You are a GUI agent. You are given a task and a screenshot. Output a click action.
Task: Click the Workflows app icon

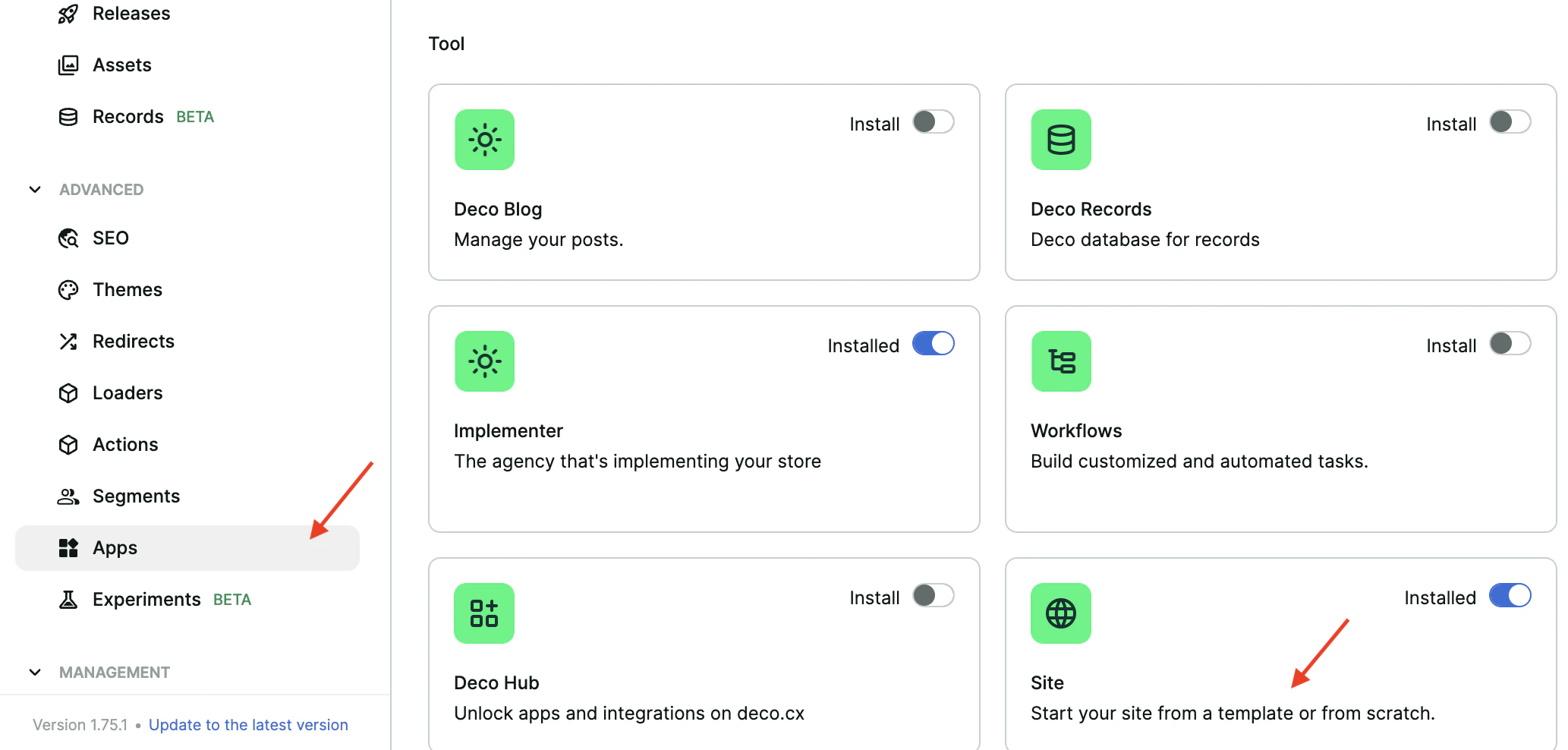point(1060,361)
